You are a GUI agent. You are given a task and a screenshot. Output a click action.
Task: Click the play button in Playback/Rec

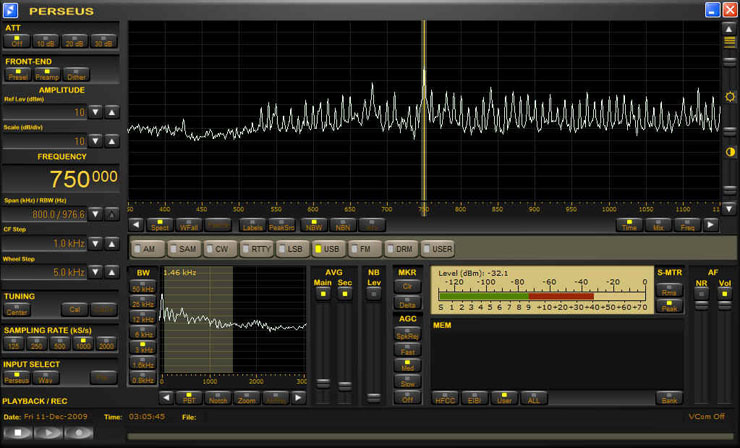click(48, 432)
